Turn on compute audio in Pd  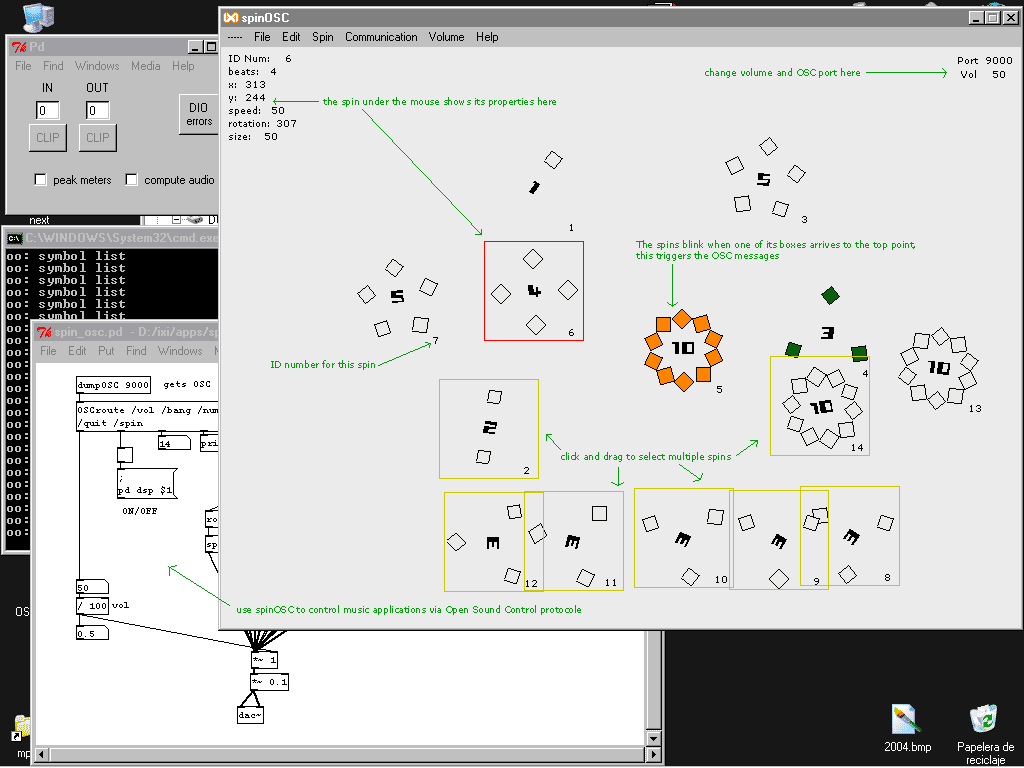[131, 180]
